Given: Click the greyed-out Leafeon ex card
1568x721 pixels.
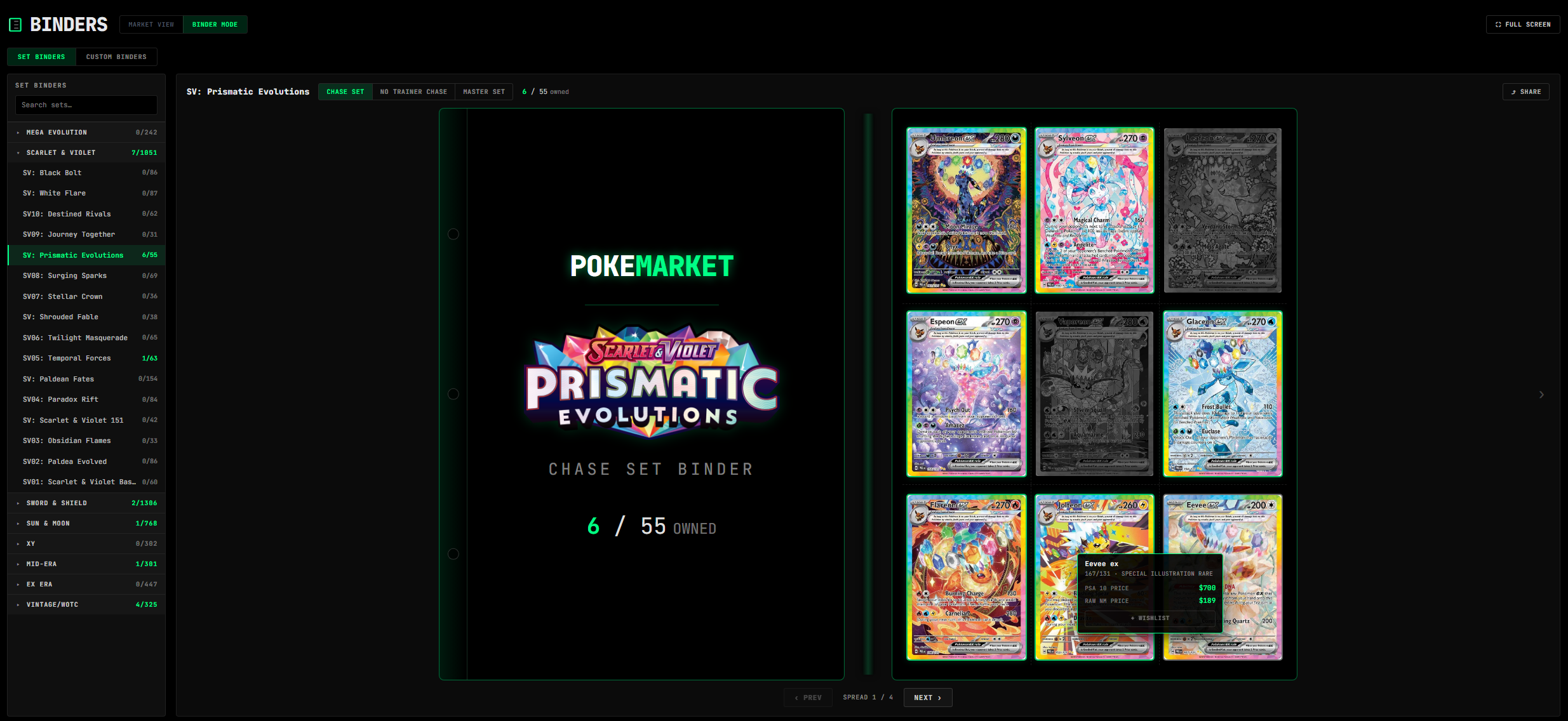Looking at the screenshot, I should [x=1223, y=211].
